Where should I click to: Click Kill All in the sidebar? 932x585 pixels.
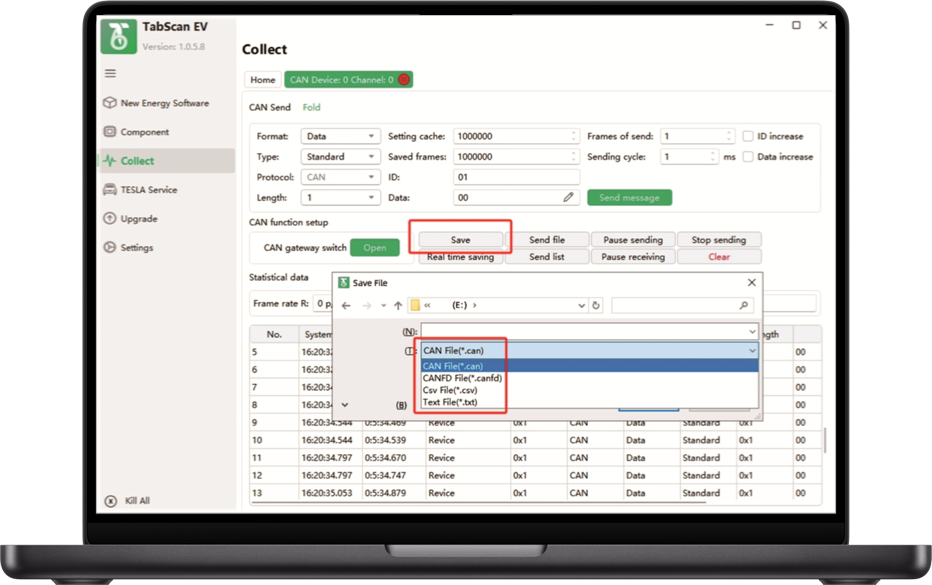[x=127, y=501]
